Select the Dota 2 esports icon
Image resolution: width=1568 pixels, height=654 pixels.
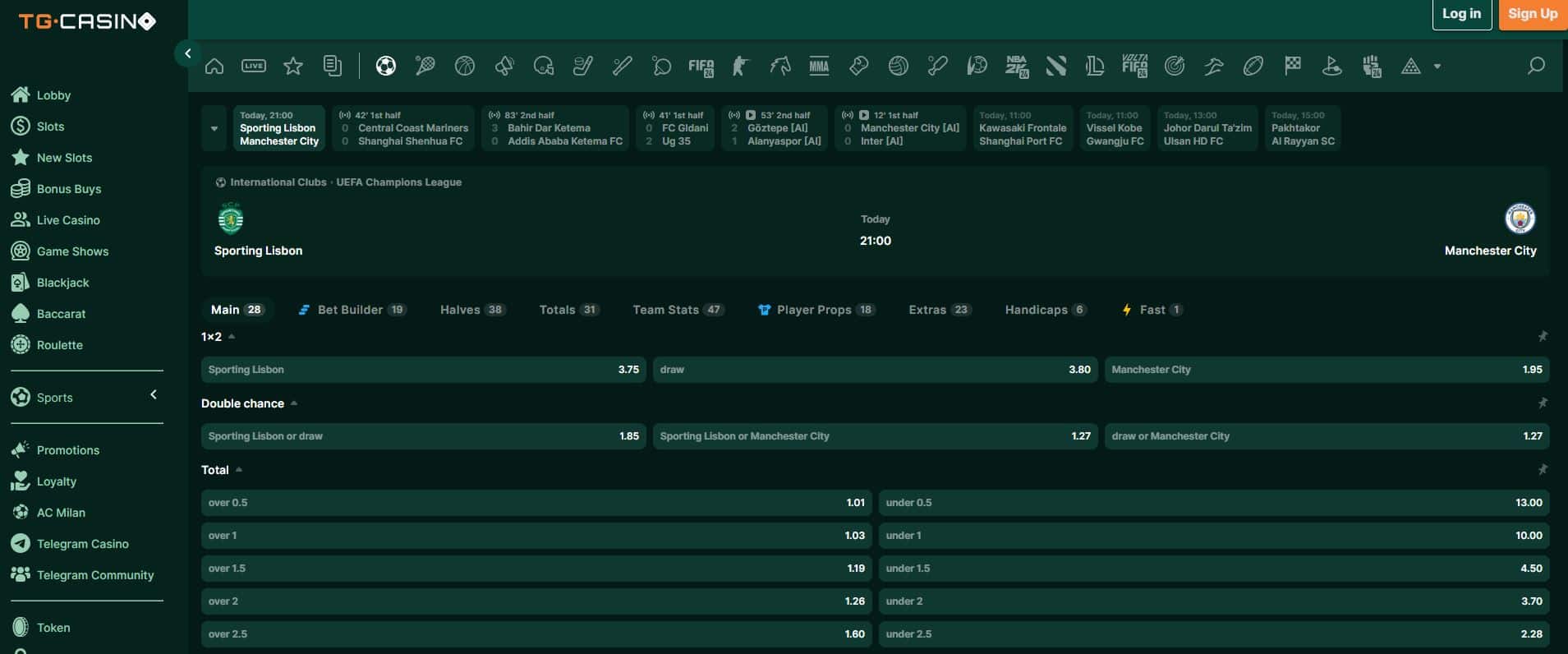click(1056, 67)
